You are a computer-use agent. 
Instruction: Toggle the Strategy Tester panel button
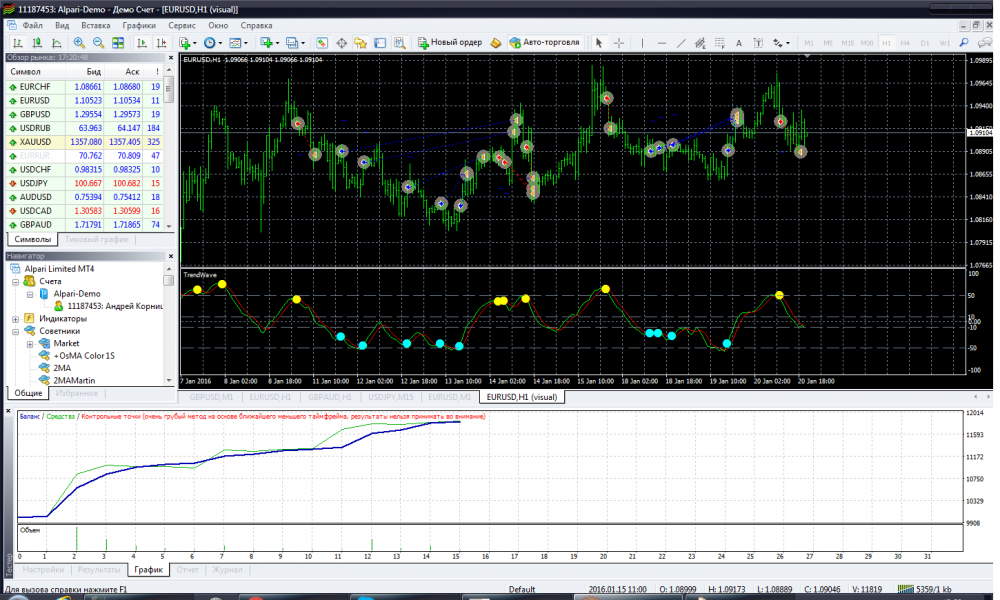coord(400,43)
